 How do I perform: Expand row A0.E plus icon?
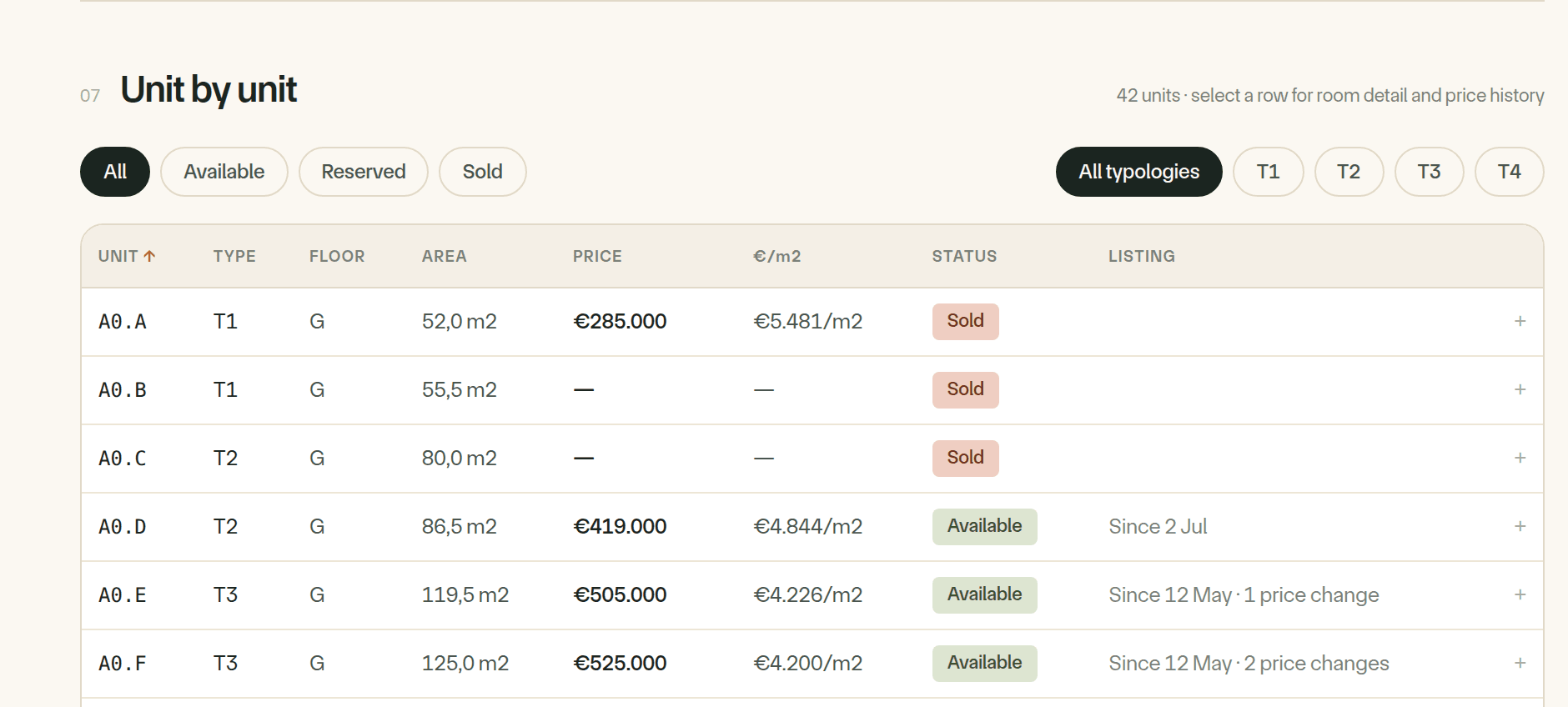1520,595
